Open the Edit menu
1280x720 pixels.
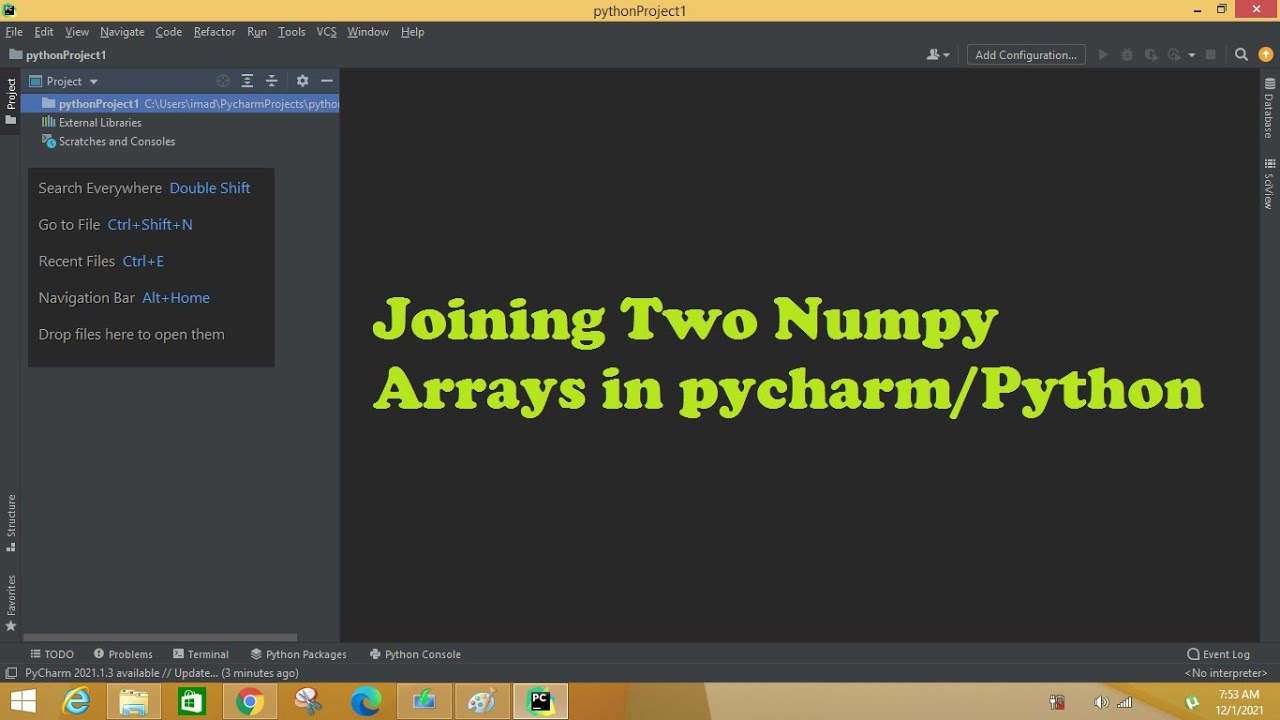tap(44, 32)
